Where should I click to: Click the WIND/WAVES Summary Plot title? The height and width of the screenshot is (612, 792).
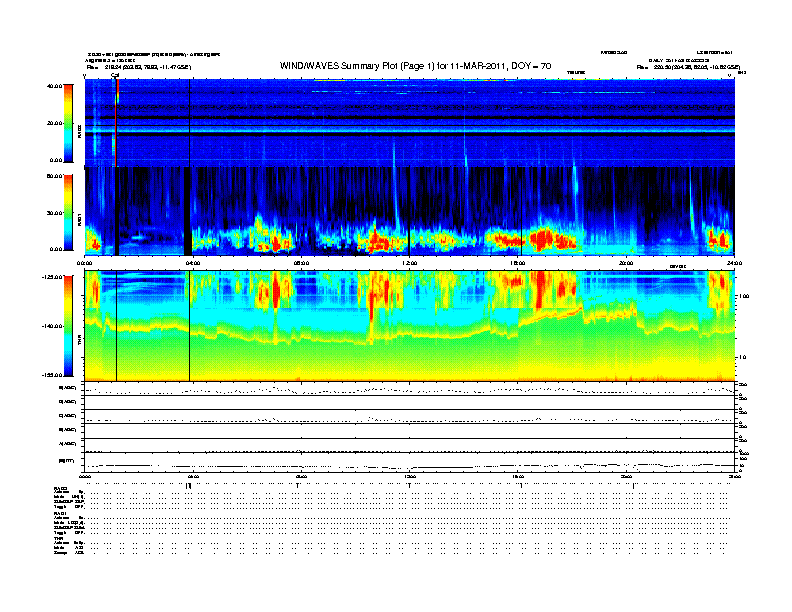point(415,66)
